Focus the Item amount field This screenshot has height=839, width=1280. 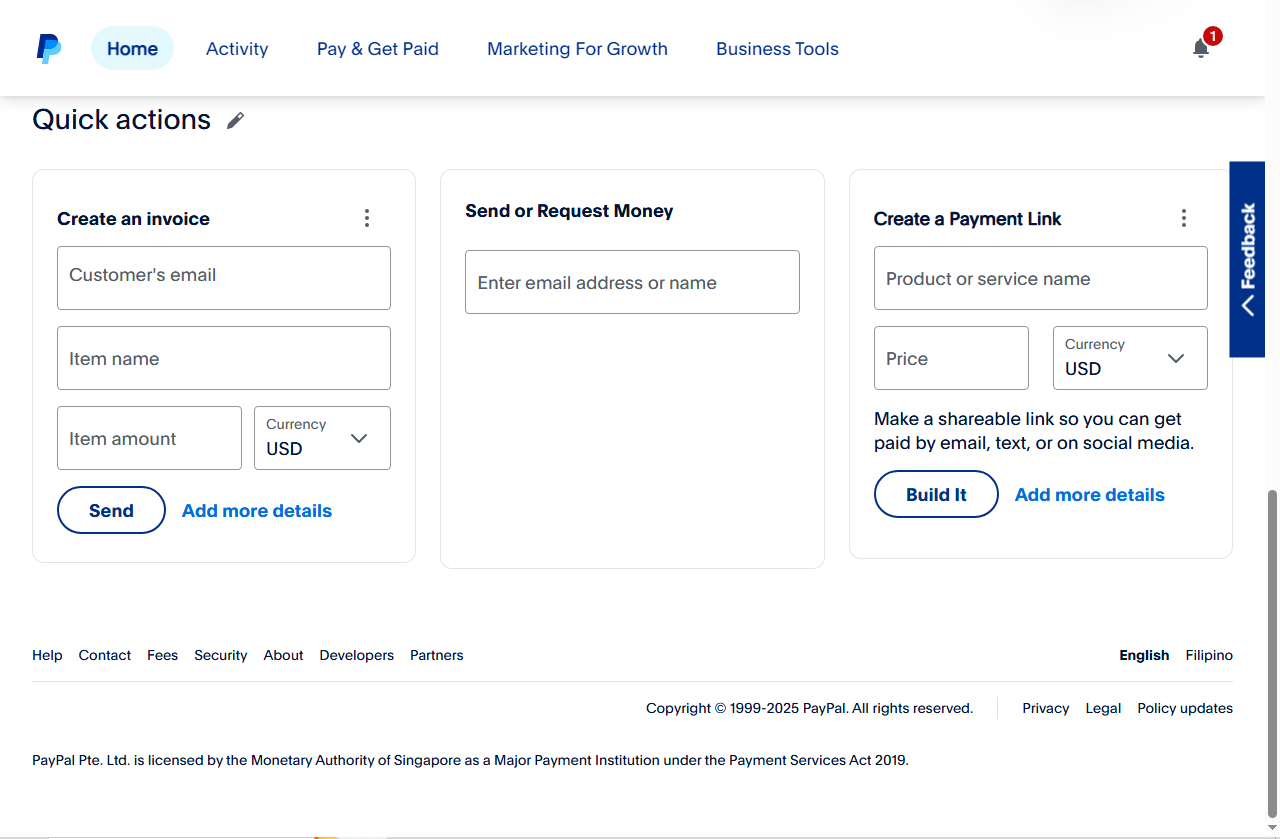tap(149, 438)
